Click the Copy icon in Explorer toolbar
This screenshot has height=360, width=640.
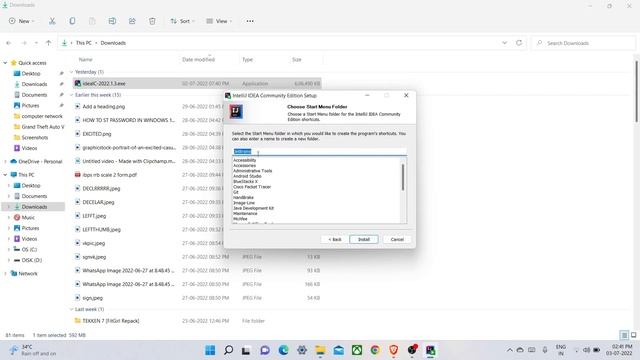pos(72,21)
